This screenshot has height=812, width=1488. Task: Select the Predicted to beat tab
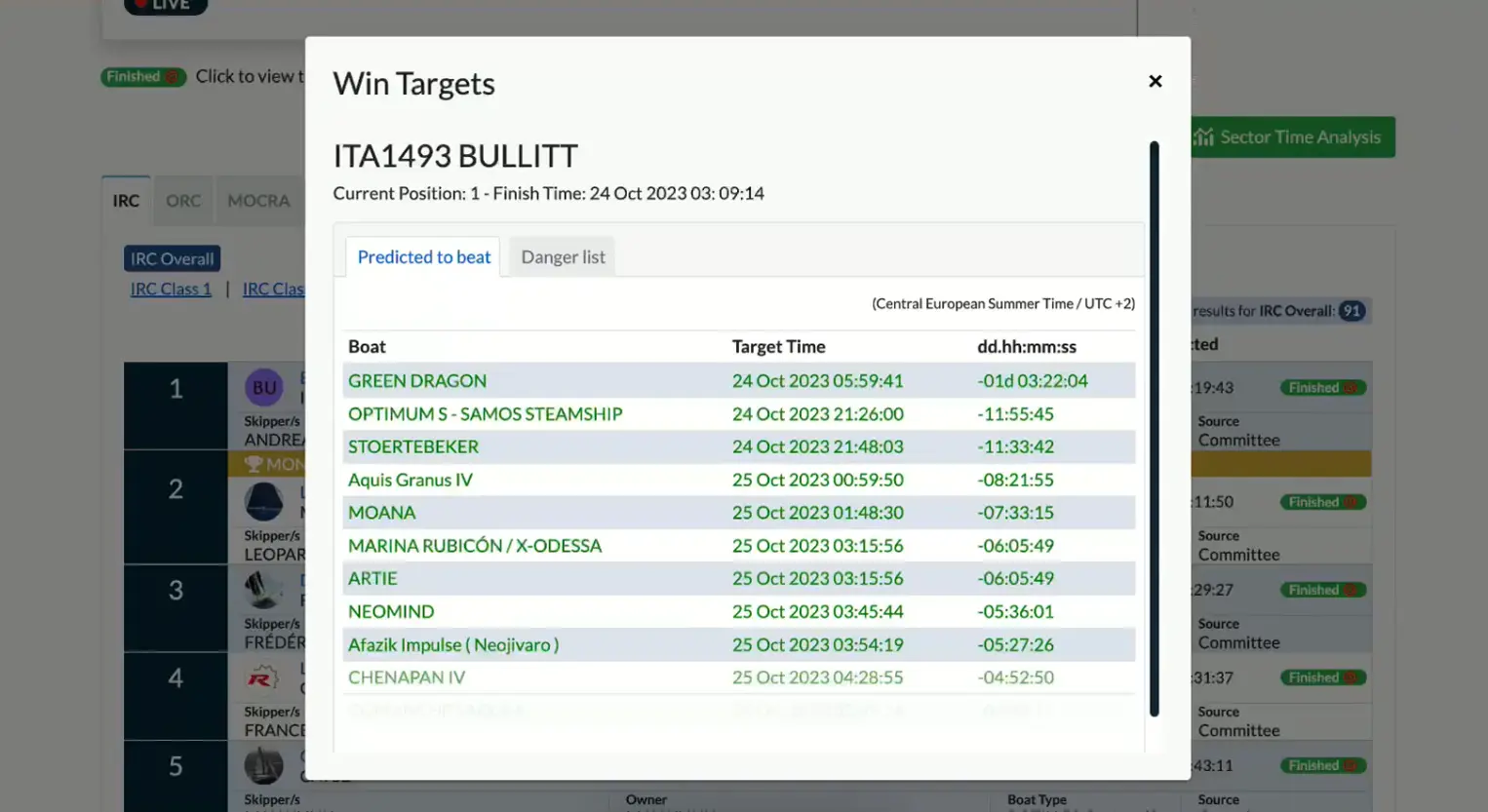click(423, 257)
